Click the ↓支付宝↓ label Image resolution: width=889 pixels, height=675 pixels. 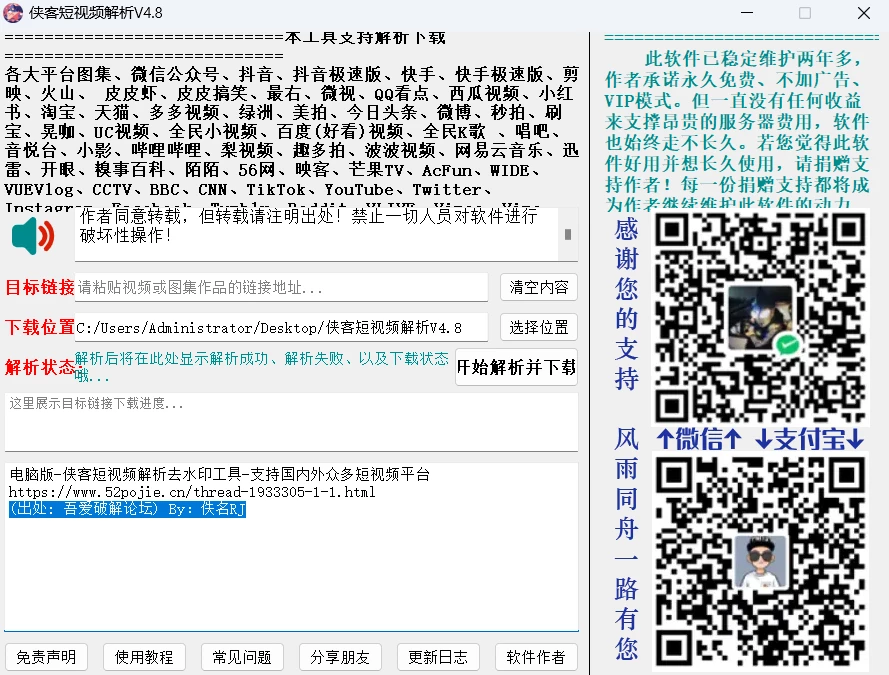click(810, 439)
